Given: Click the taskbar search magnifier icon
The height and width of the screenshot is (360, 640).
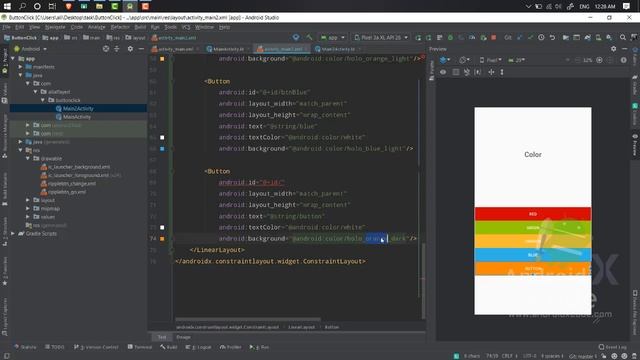Looking at the screenshot, I should pos(22,6).
